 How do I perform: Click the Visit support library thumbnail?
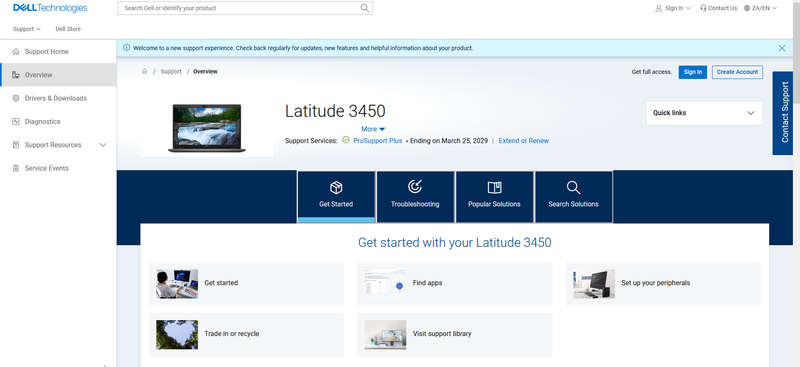coord(385,334)
